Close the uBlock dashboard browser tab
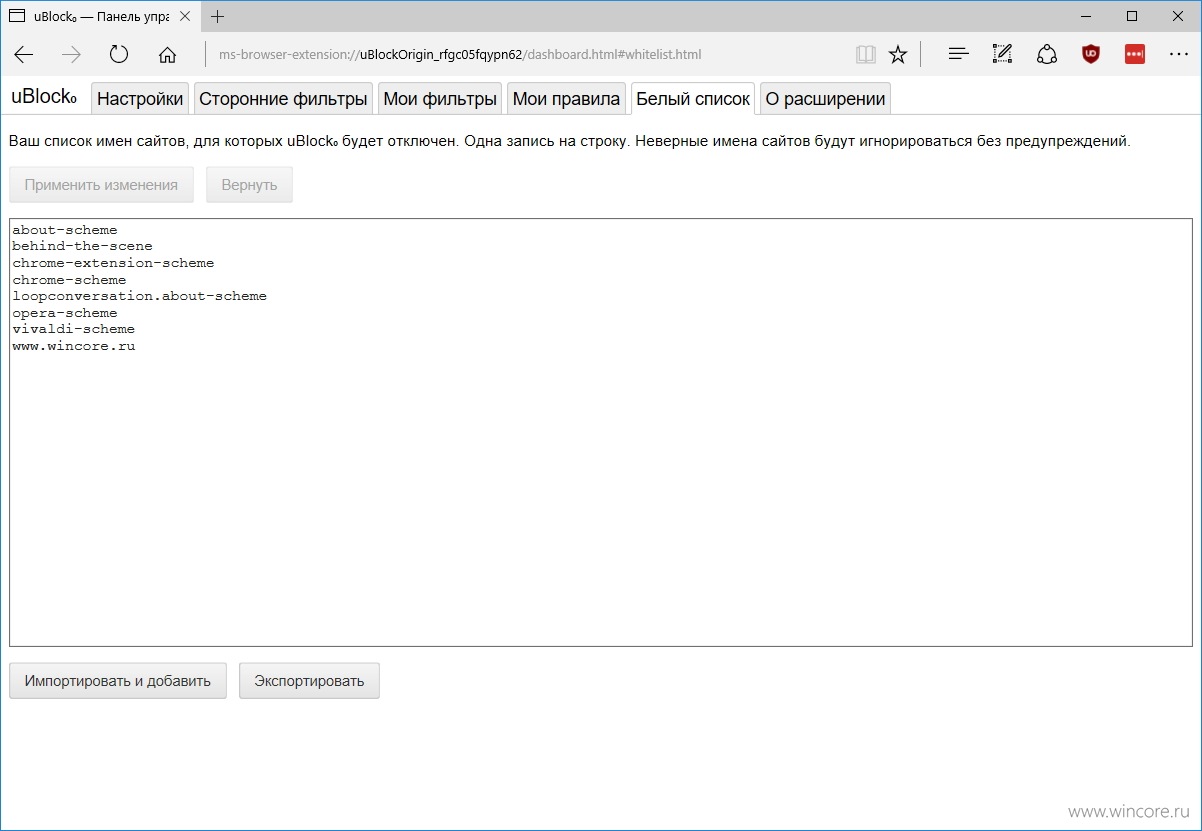 (185, 17)
